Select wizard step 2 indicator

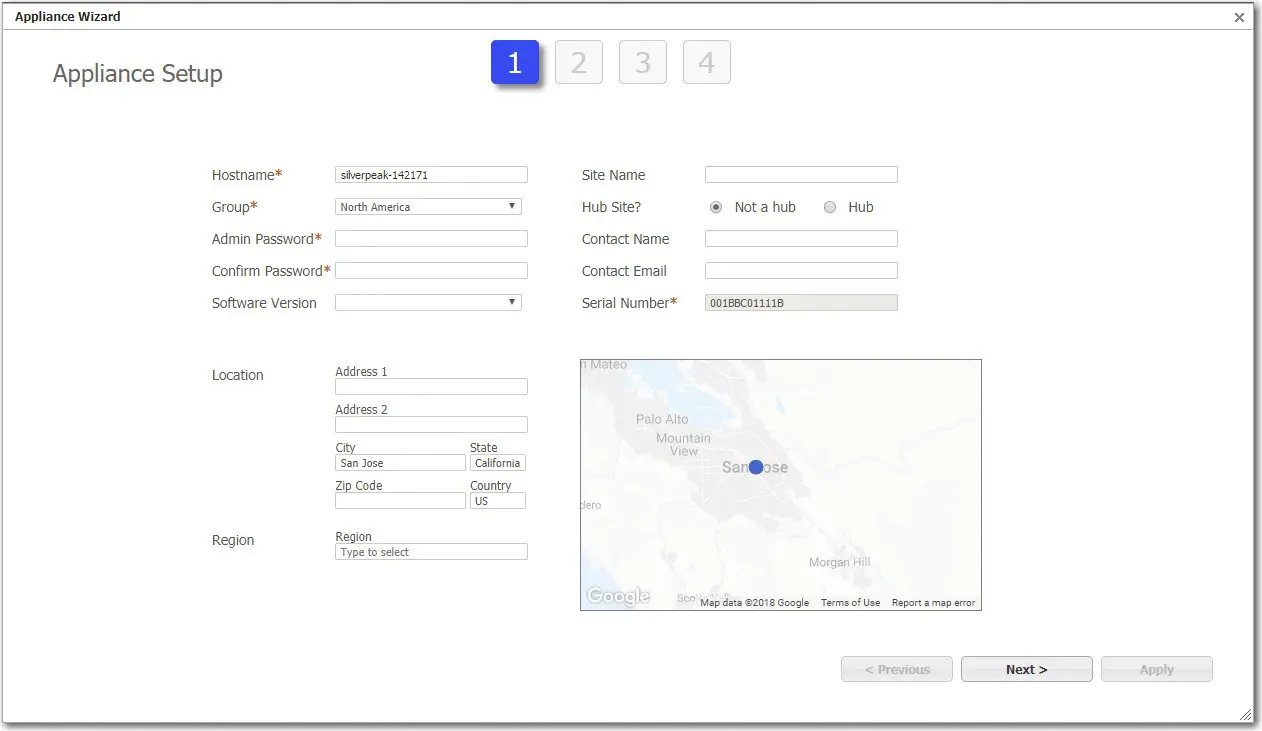point(579,61)
